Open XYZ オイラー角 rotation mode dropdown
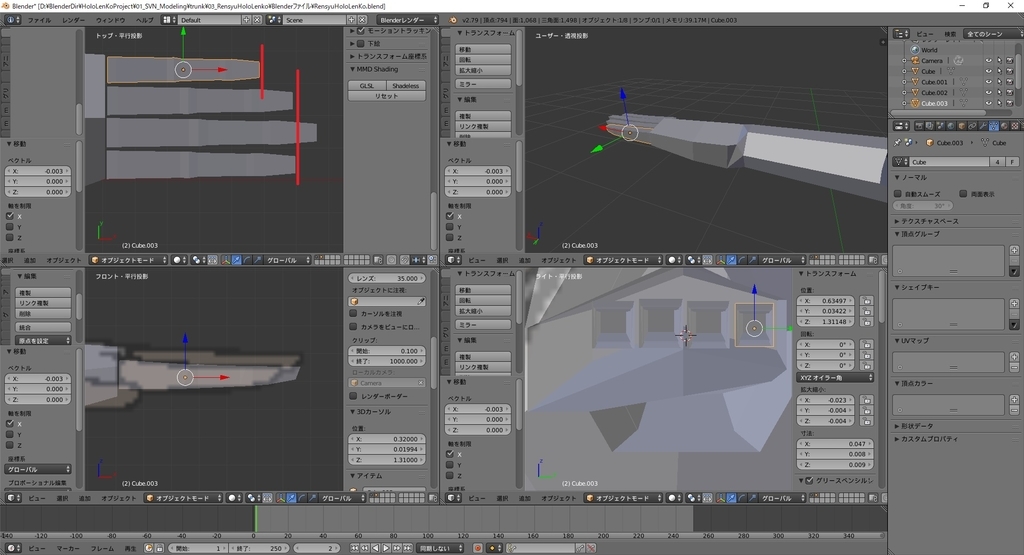The height and width of the screenshot is (555, 1024). 835,377
